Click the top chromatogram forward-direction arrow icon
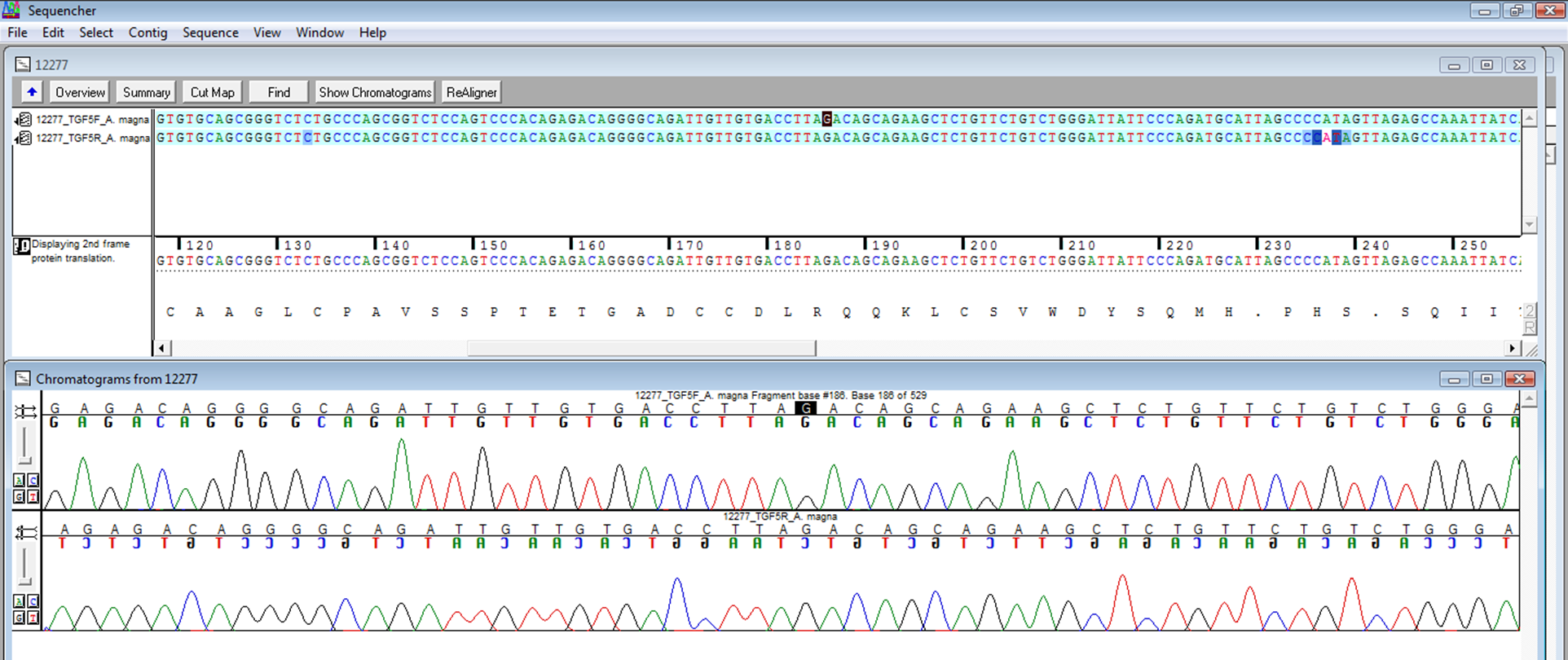Image resolution: width=1568 pixels, height=660 pixels. (25, 412)
